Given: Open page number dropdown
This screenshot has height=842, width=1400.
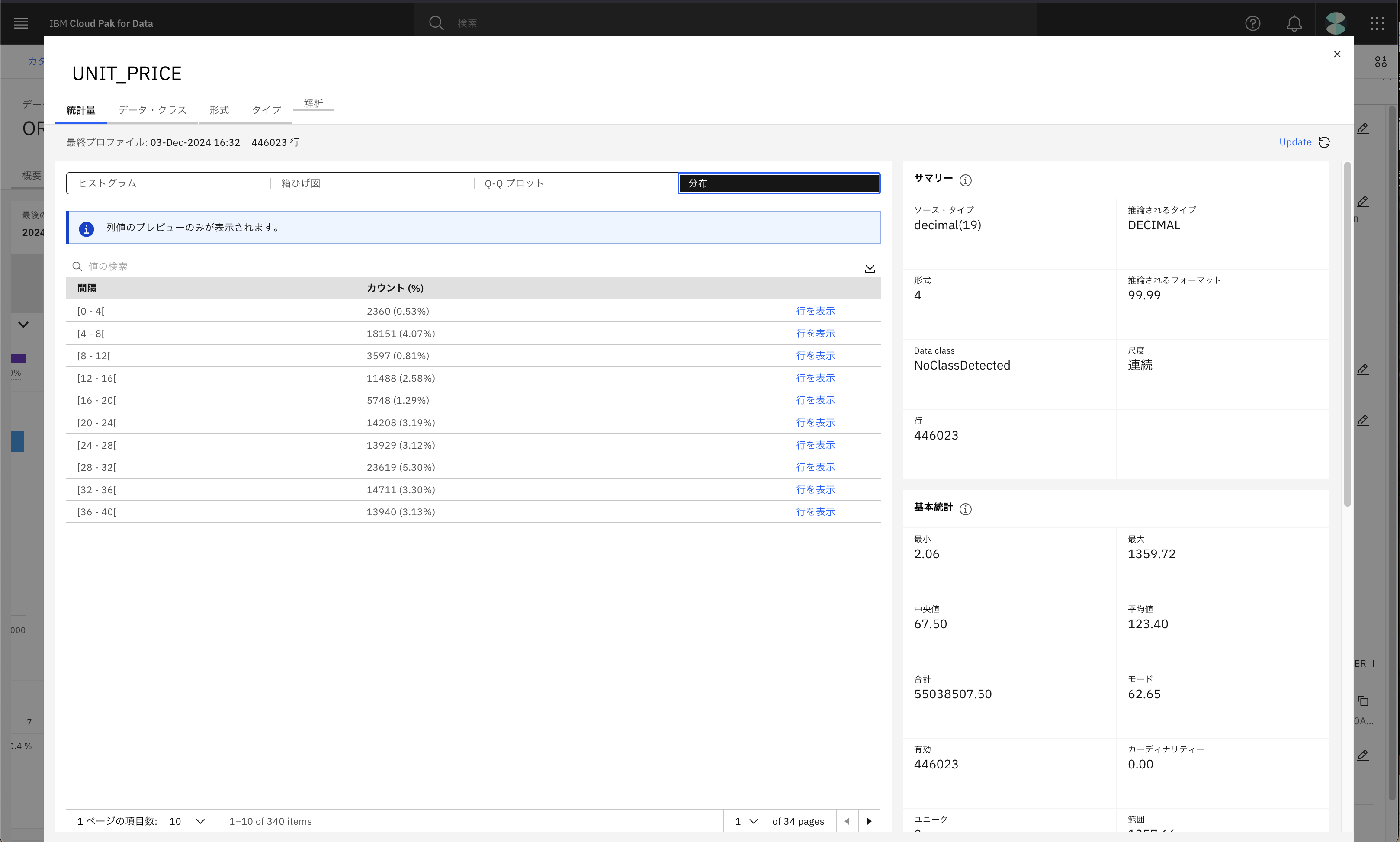Looking at the screenshot, I should point(747,821).
